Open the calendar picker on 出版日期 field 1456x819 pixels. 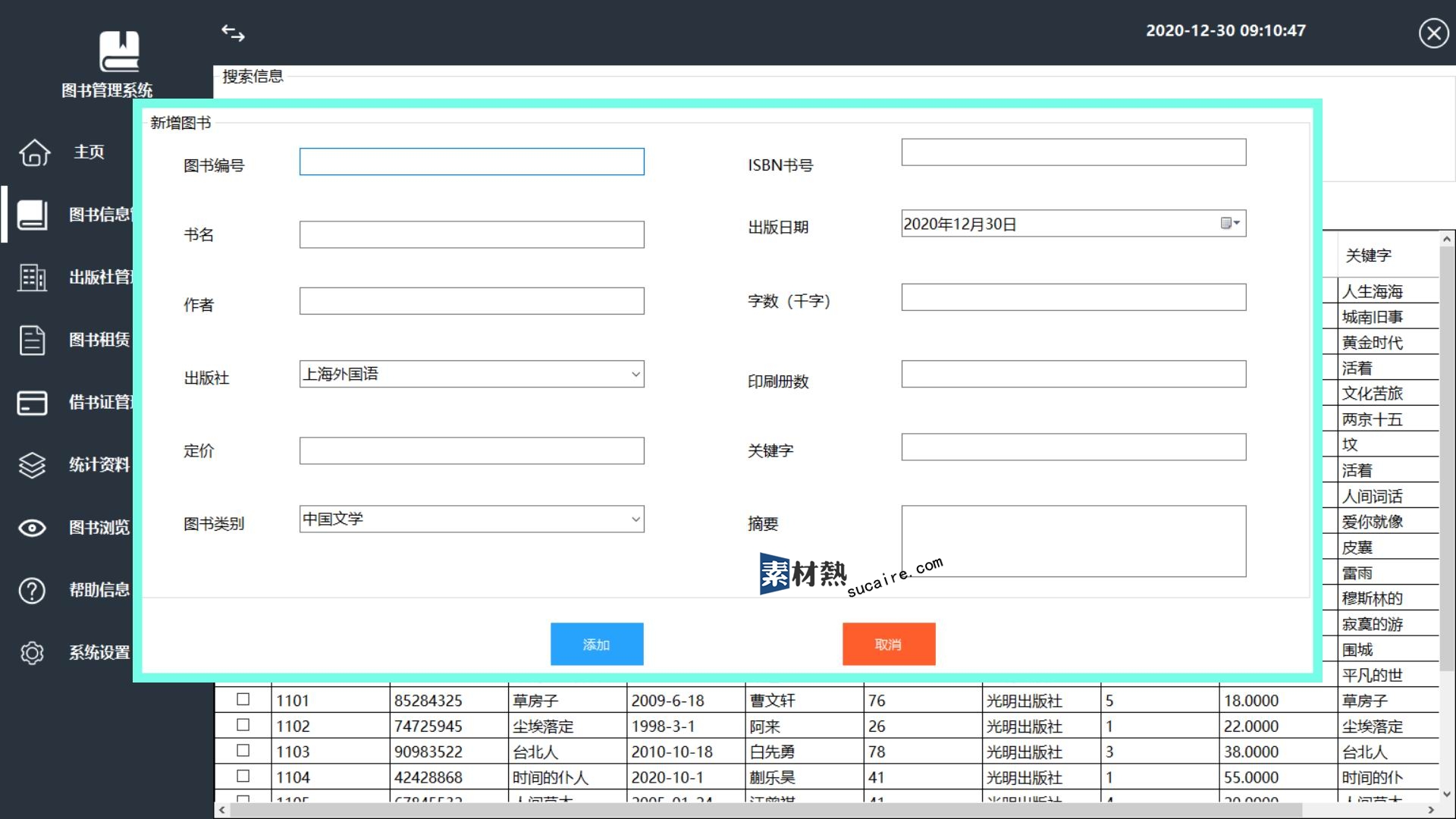1229,223
